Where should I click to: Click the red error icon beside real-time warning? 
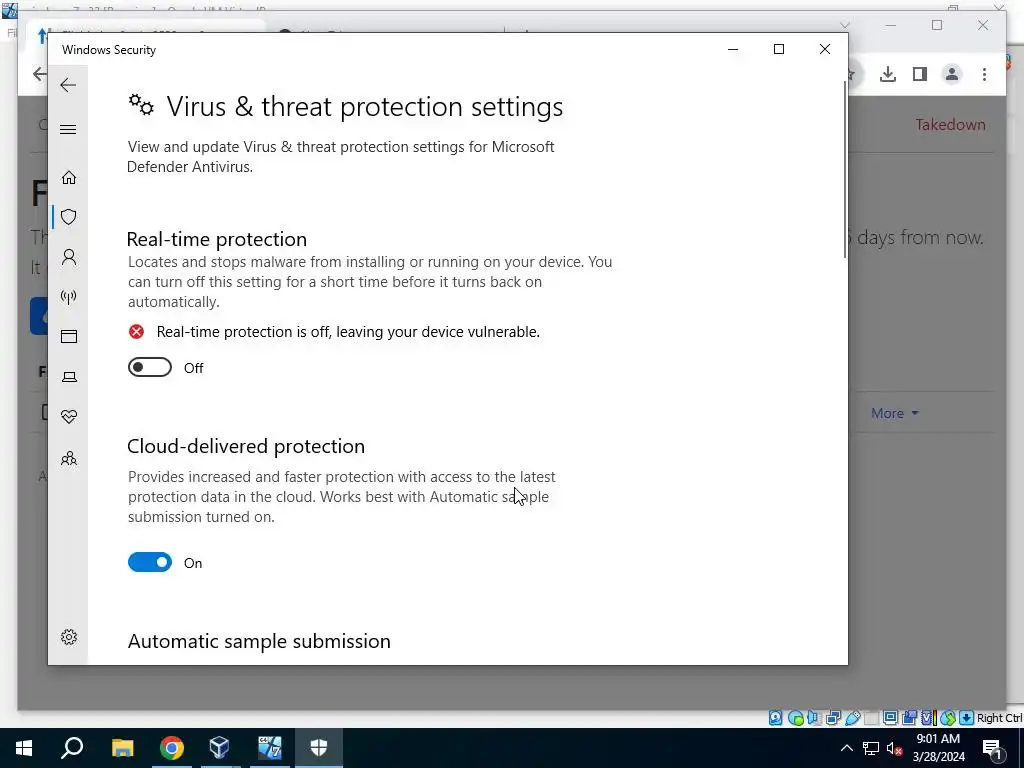point(136,332)
